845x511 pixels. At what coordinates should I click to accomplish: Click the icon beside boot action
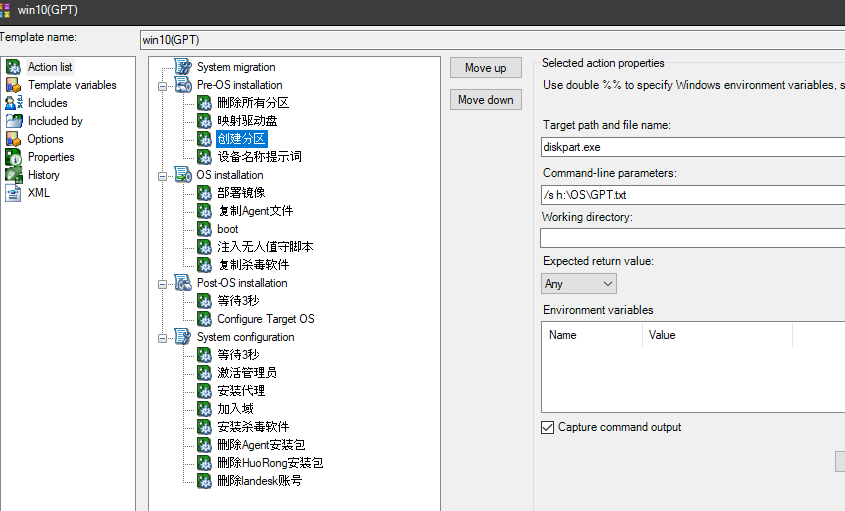[204, 229]
